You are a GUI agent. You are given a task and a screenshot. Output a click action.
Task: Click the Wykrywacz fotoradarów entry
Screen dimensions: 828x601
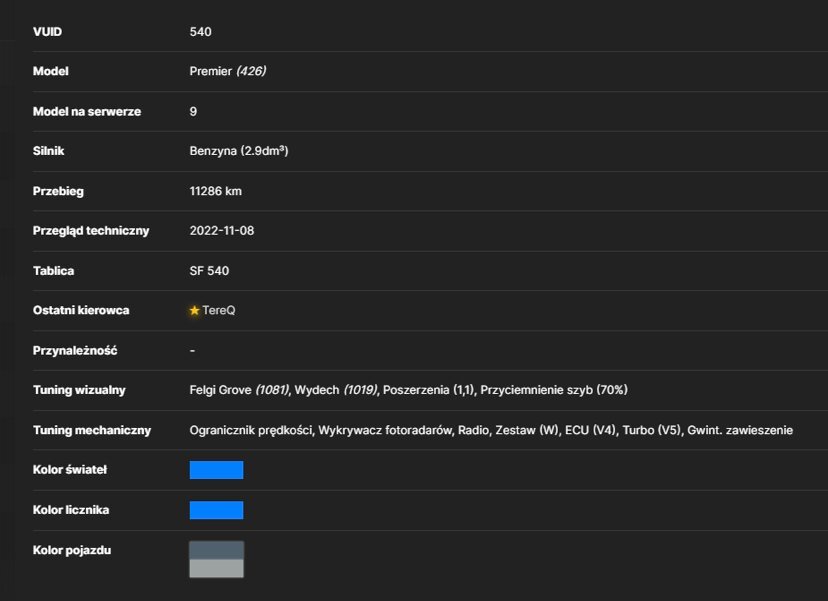tap(385, 430)
